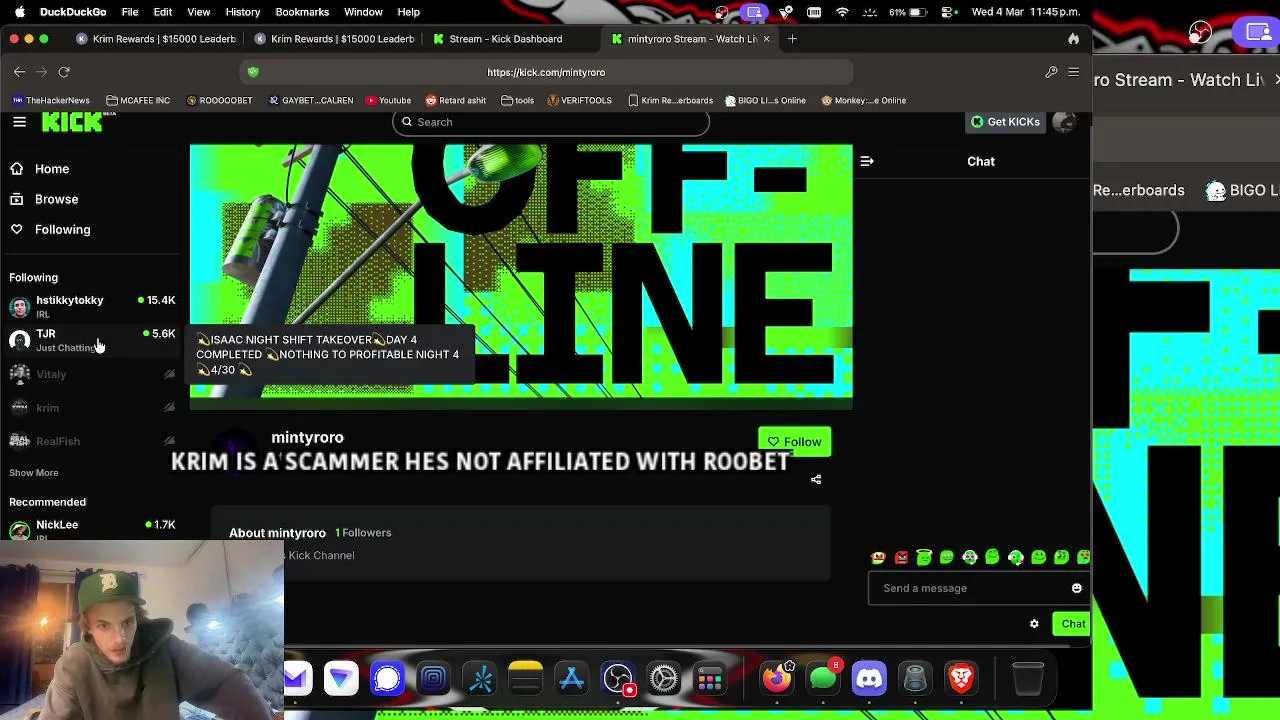Open the emoji picker in chat input
1280x720 pixels.
click(x=1077, y=588)
